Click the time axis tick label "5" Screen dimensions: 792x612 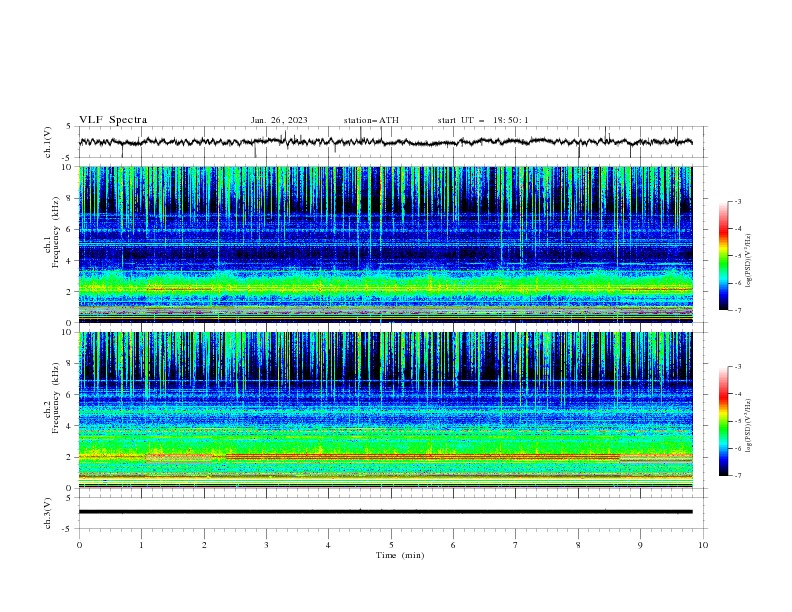(x=391, y=545)
